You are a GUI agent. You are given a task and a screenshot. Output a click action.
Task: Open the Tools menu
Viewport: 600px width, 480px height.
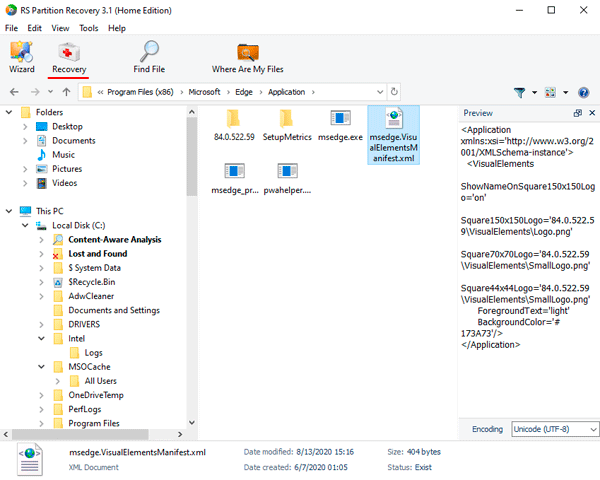click(x=88, y=28)
